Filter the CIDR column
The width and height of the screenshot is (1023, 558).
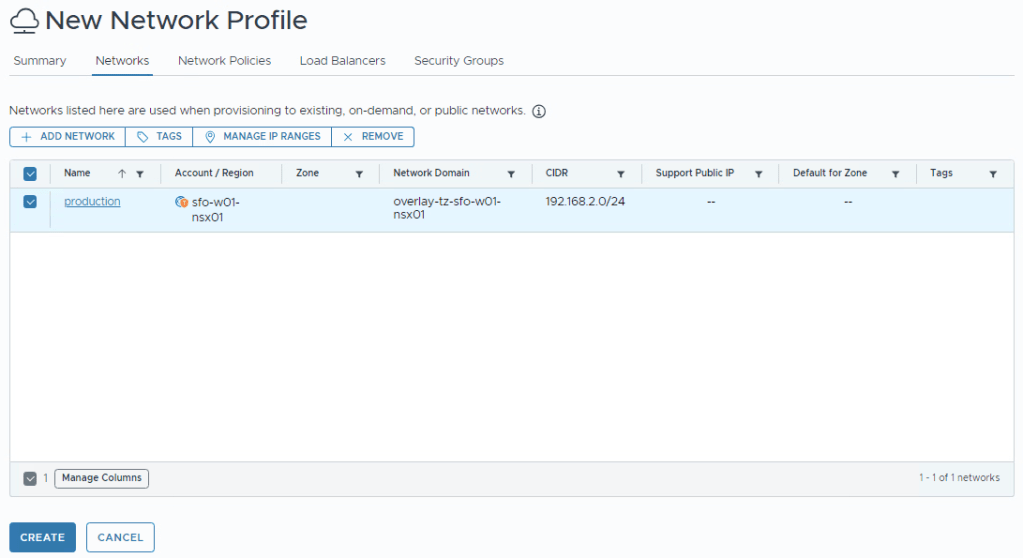click(x=621, y=174)
